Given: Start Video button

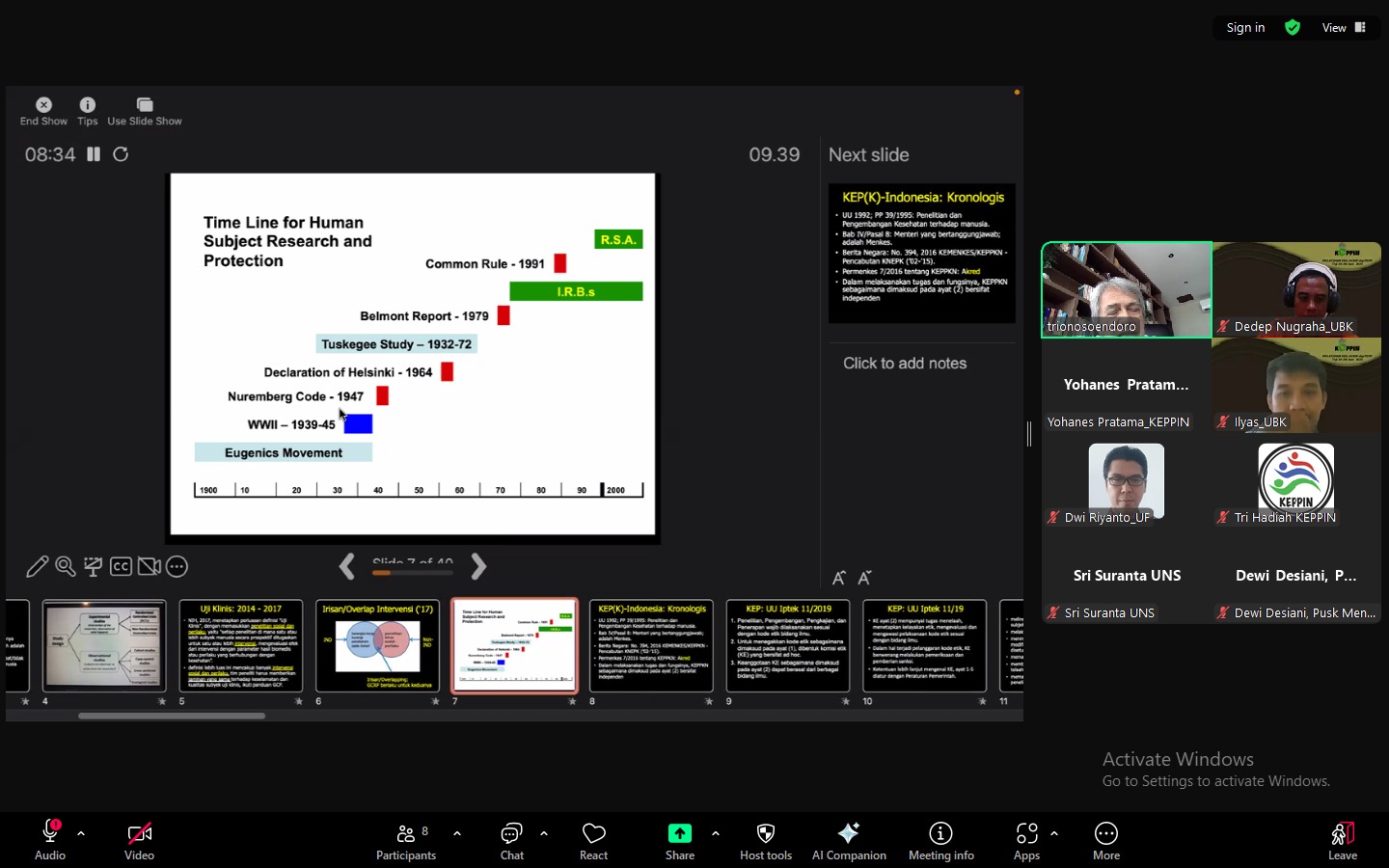Looking at the screenshot, I should [139, 840].
